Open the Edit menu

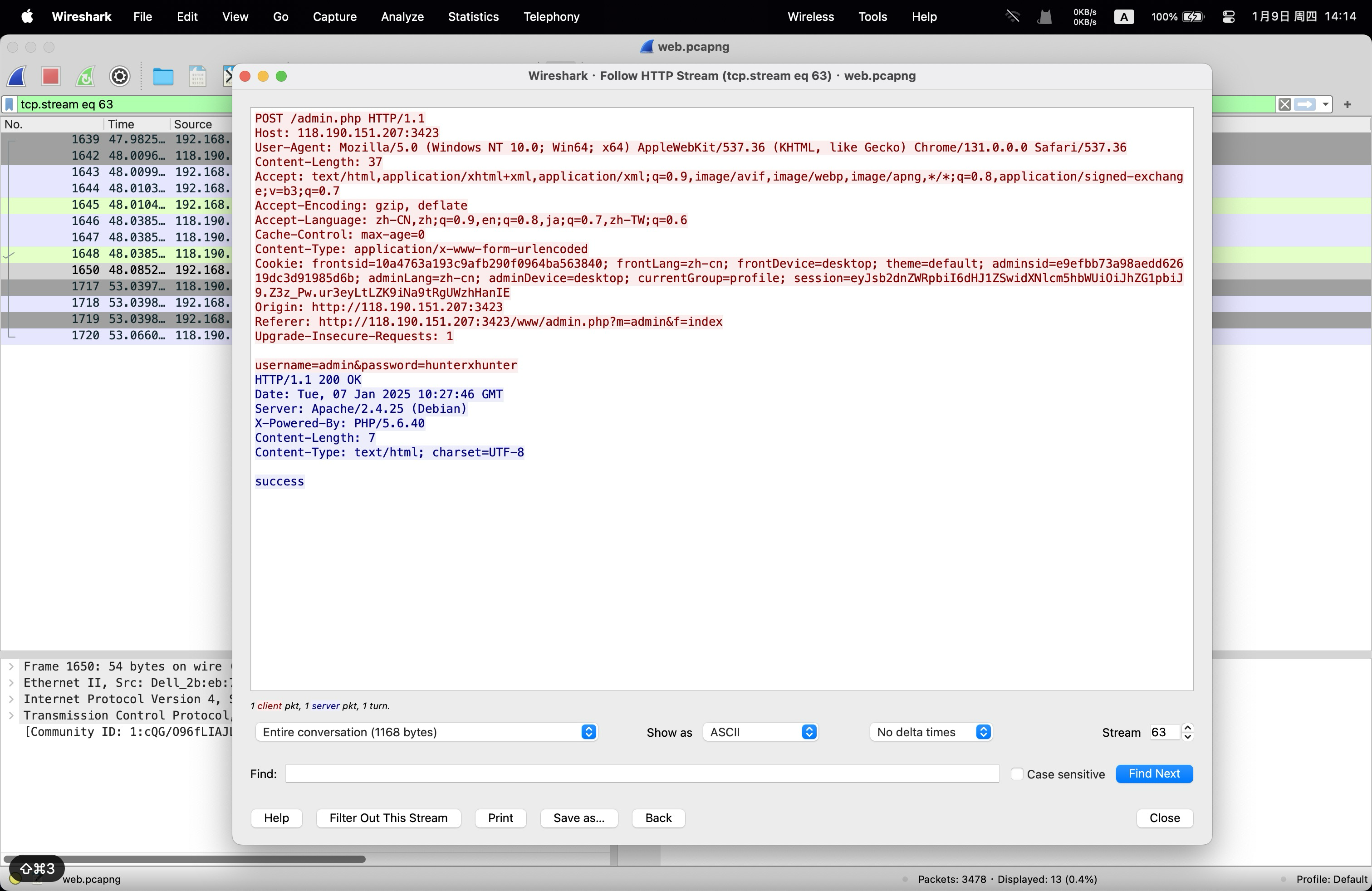(187, 17)
